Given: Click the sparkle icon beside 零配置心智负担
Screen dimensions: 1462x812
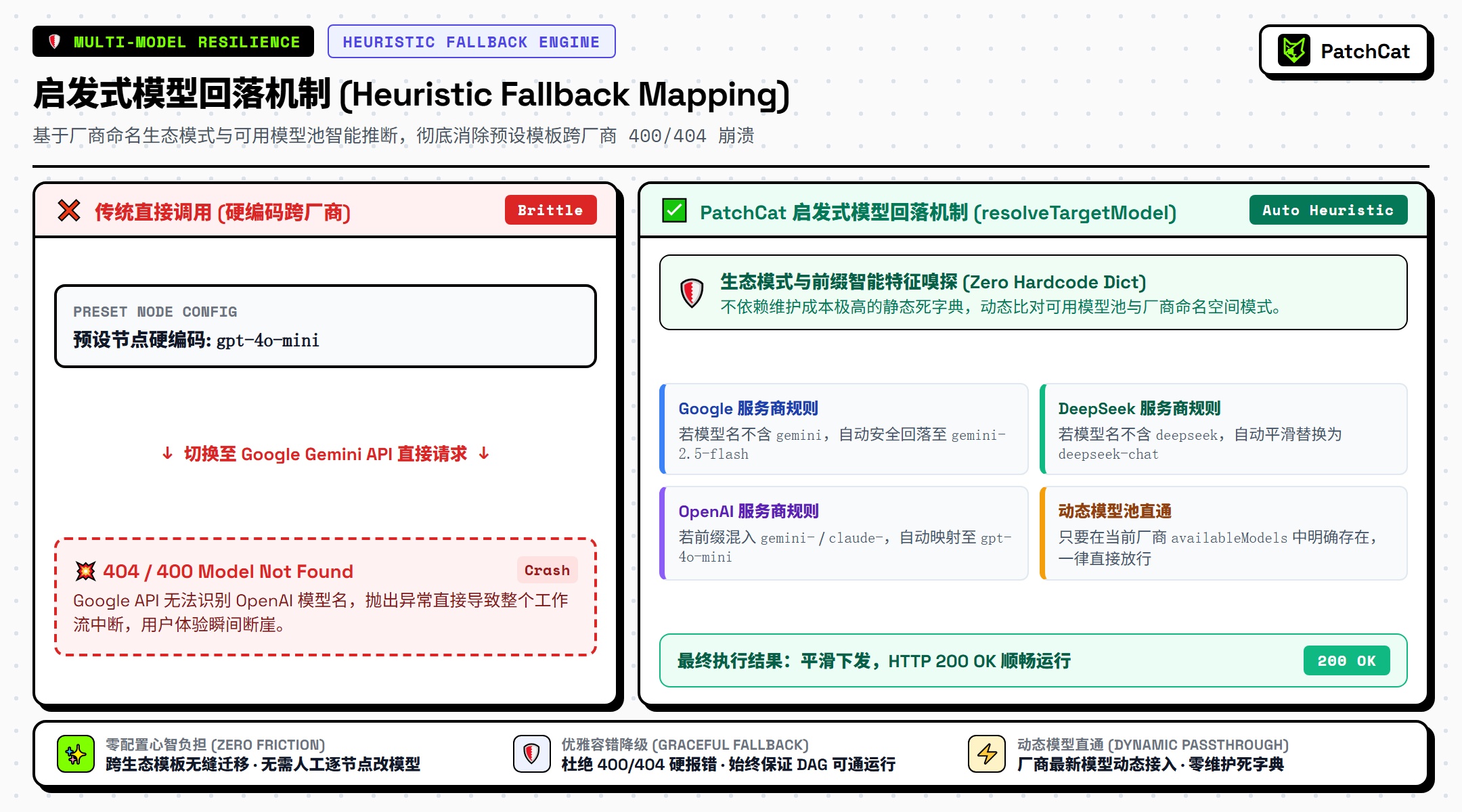Looking at the screenshot, I should [x=76, y=754].
